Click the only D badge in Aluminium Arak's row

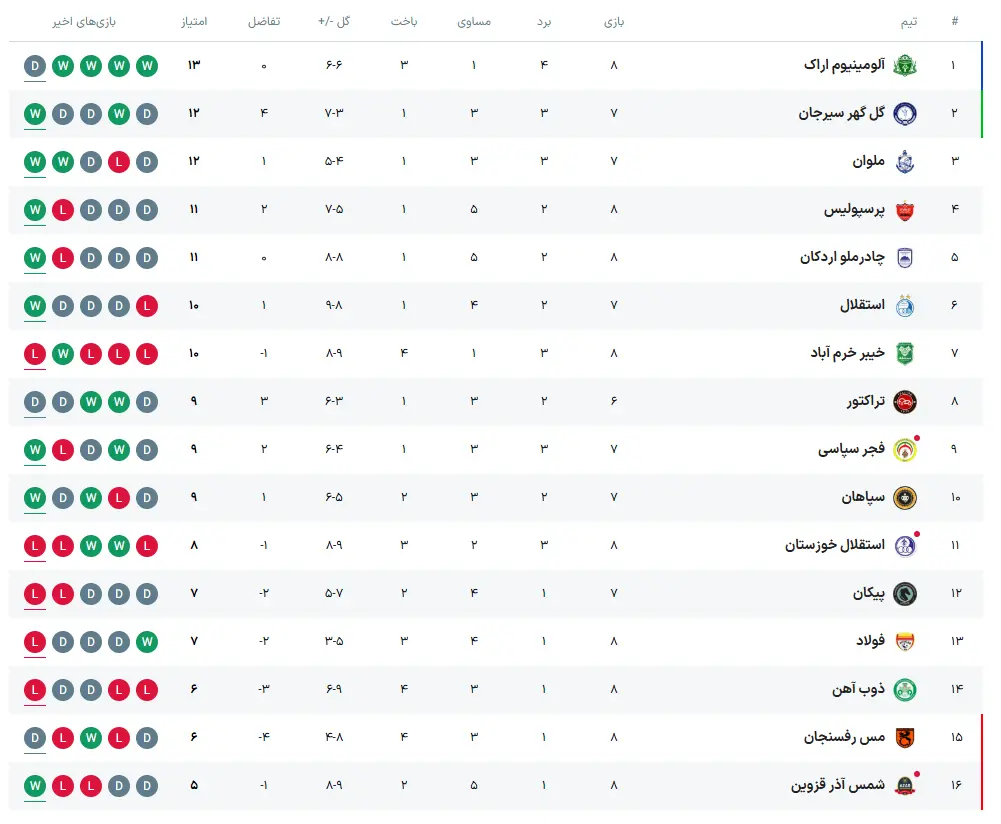(x=35, y=66)
